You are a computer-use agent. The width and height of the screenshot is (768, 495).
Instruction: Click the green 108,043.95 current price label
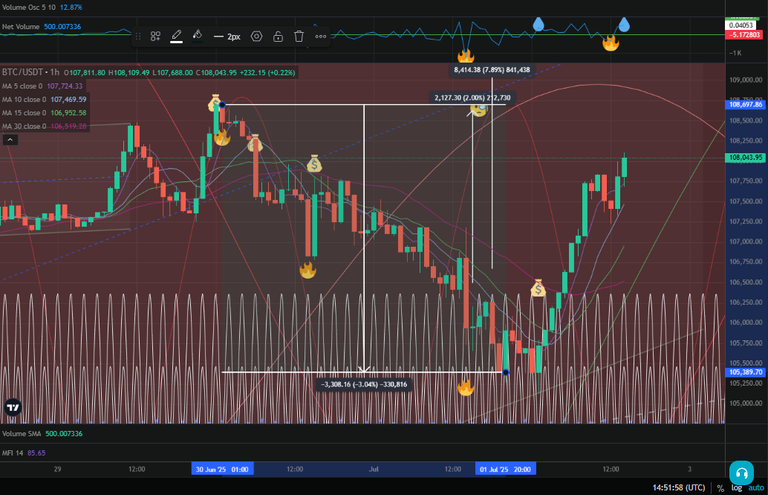[x=745, y=158]
